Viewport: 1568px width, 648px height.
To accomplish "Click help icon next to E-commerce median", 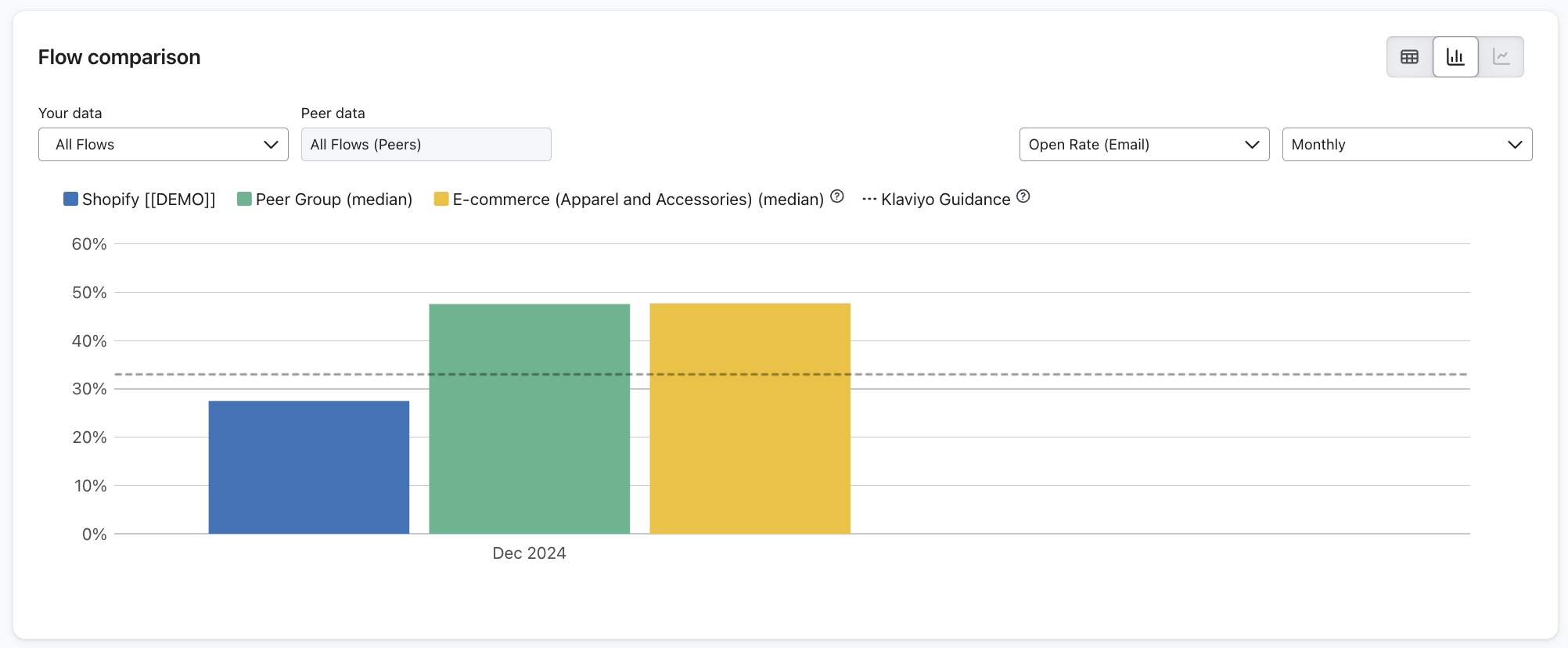I will point(836,196).
